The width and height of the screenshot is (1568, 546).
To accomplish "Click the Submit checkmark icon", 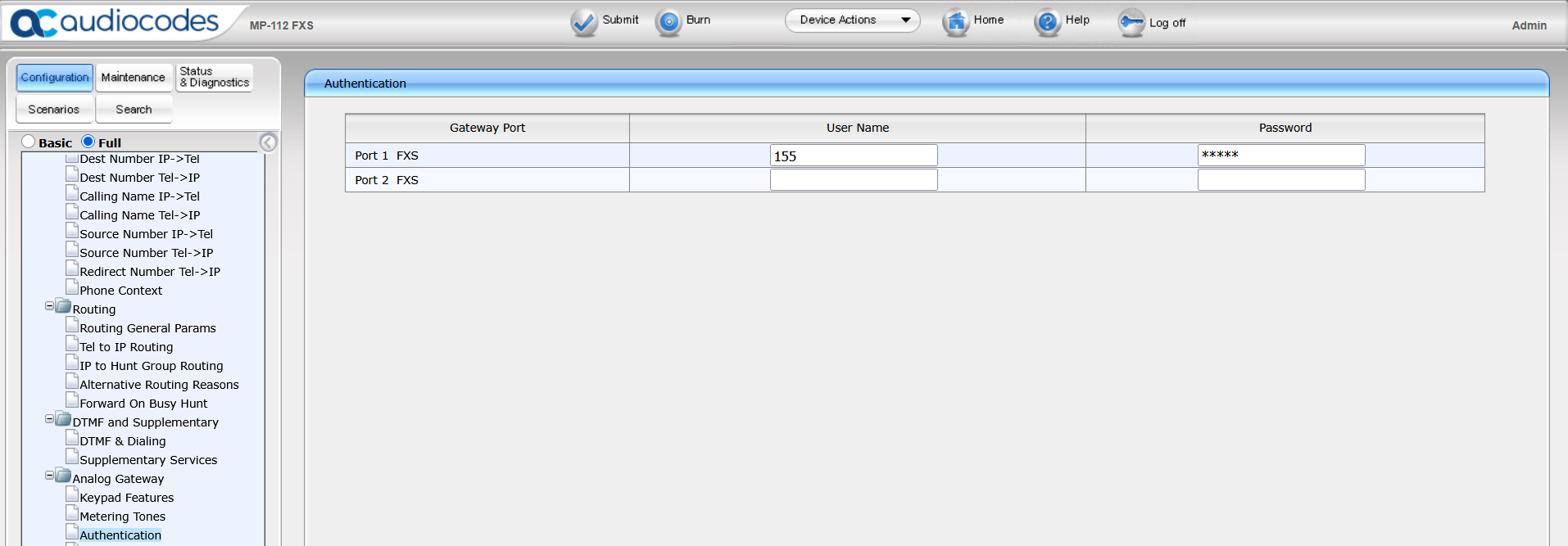I will (583, 22).
